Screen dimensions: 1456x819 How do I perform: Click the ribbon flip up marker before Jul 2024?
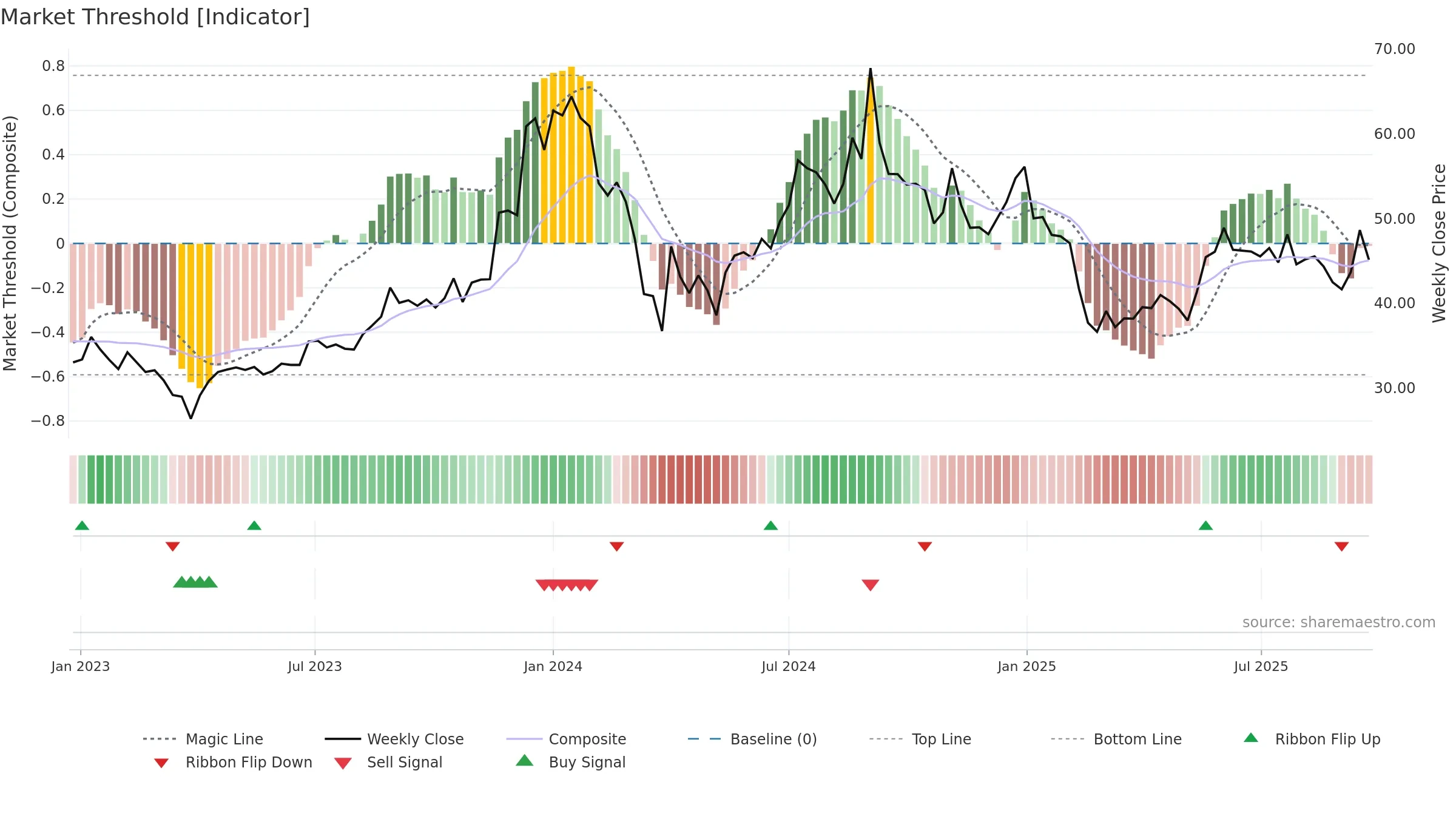pos(770,525)
